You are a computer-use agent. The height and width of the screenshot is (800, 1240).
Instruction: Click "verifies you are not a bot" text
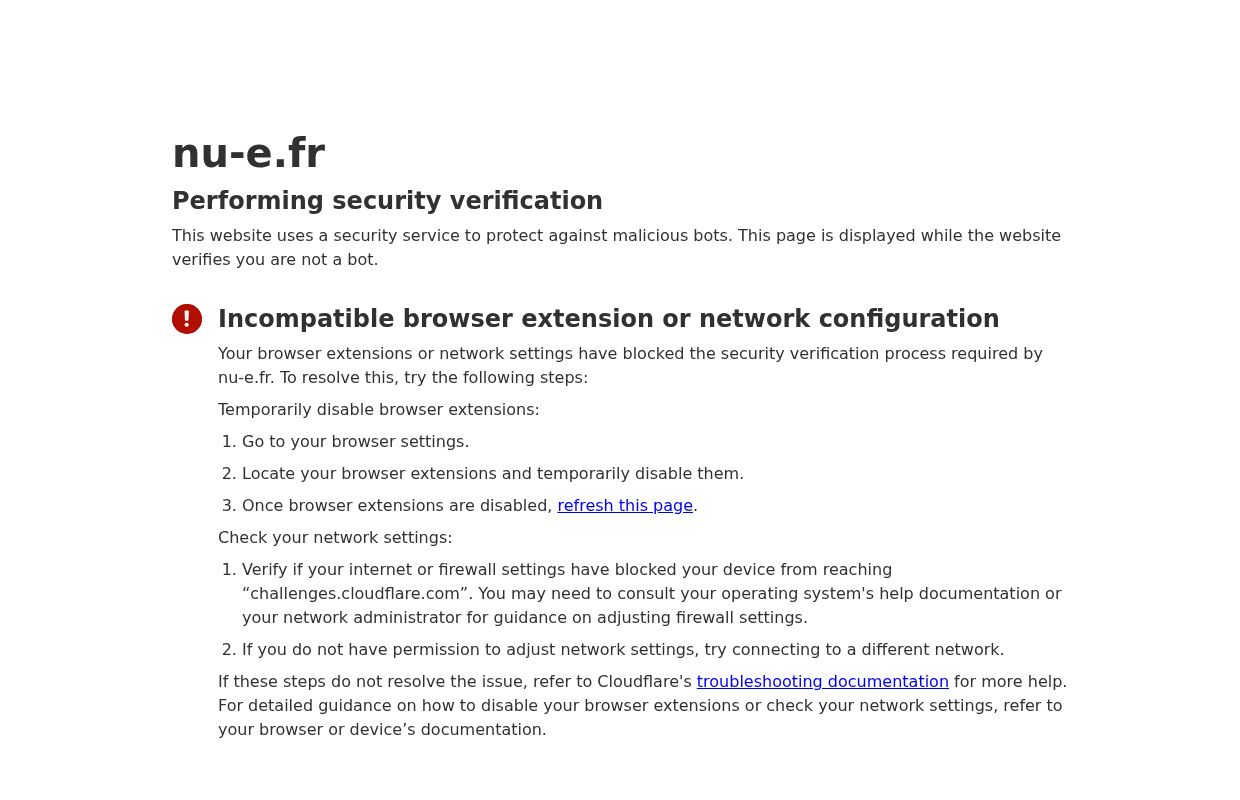[275, 260]
